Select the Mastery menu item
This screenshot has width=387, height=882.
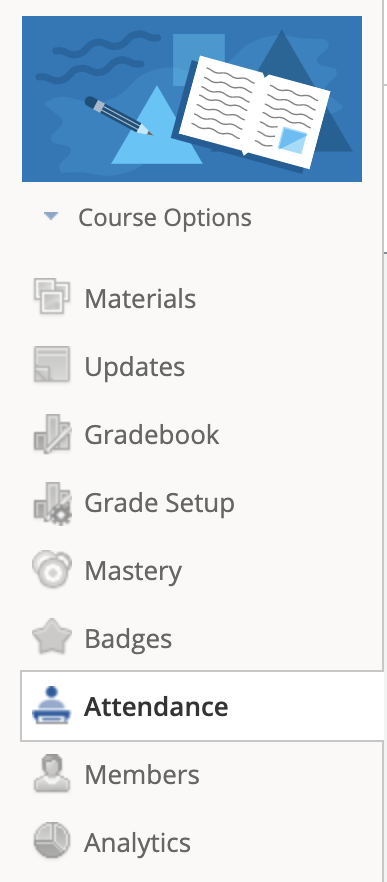click(133, 571)
